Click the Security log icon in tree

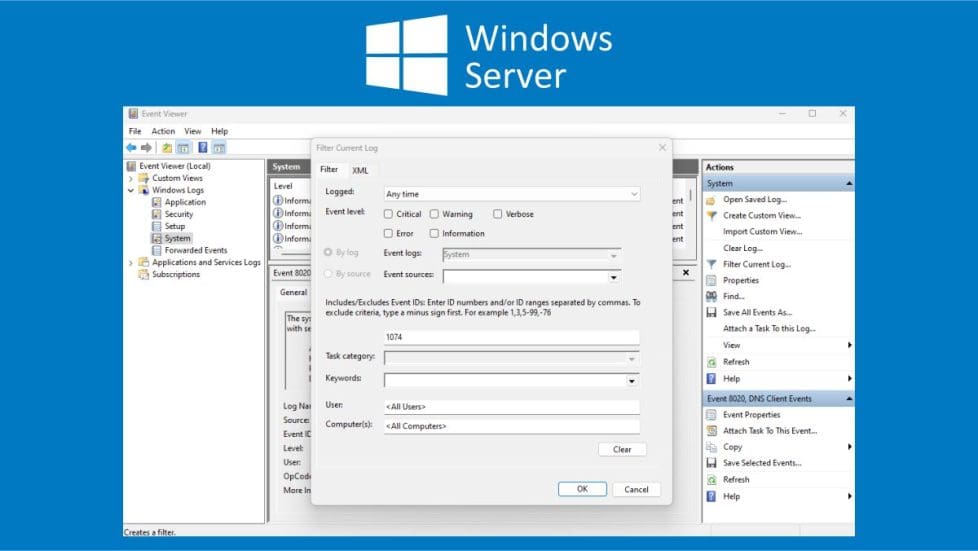point(157,214)
